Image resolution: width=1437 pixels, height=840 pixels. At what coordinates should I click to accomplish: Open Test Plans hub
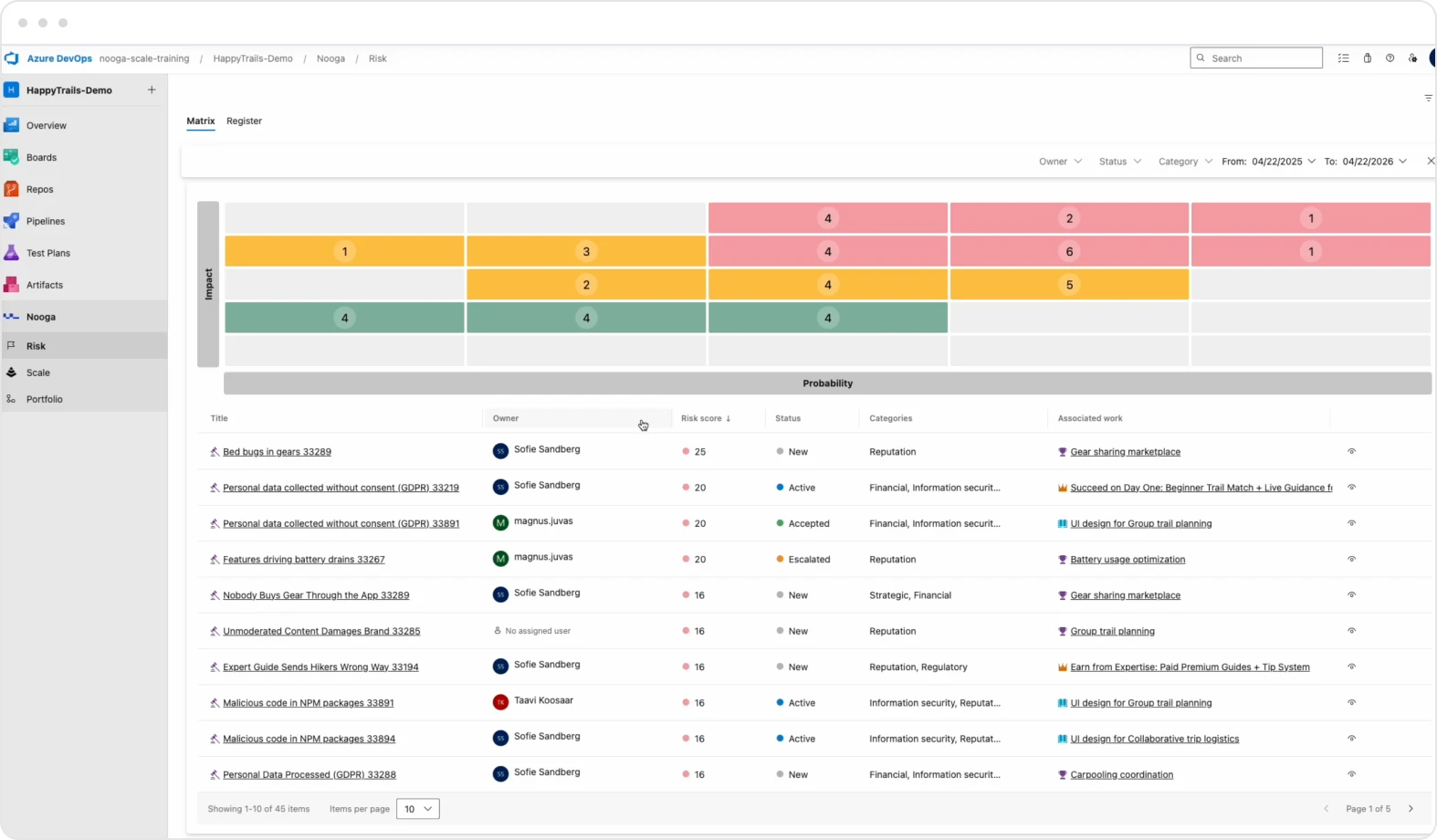[x=47, y=253]
